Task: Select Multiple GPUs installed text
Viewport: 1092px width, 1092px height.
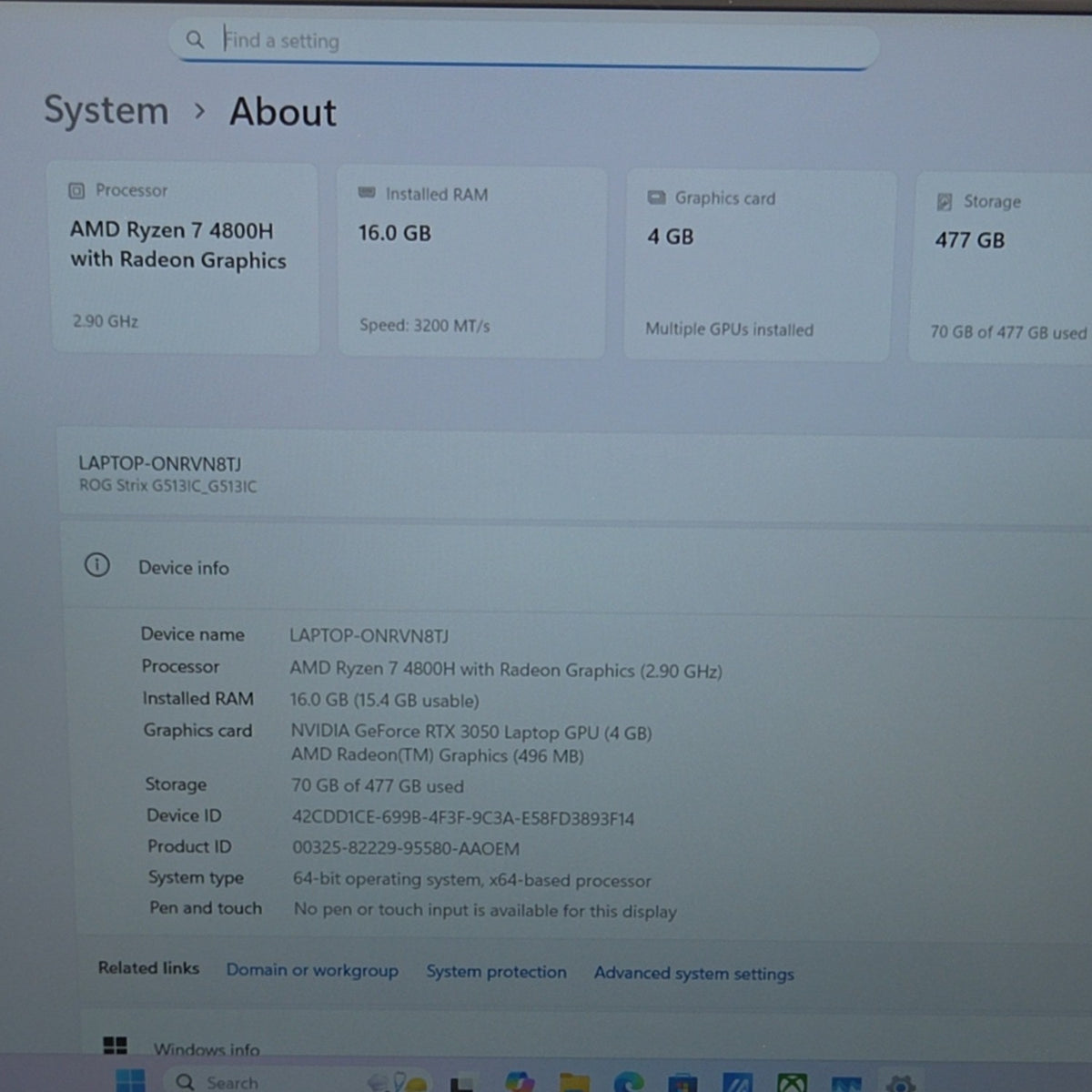Action: [x=730, y=329]
